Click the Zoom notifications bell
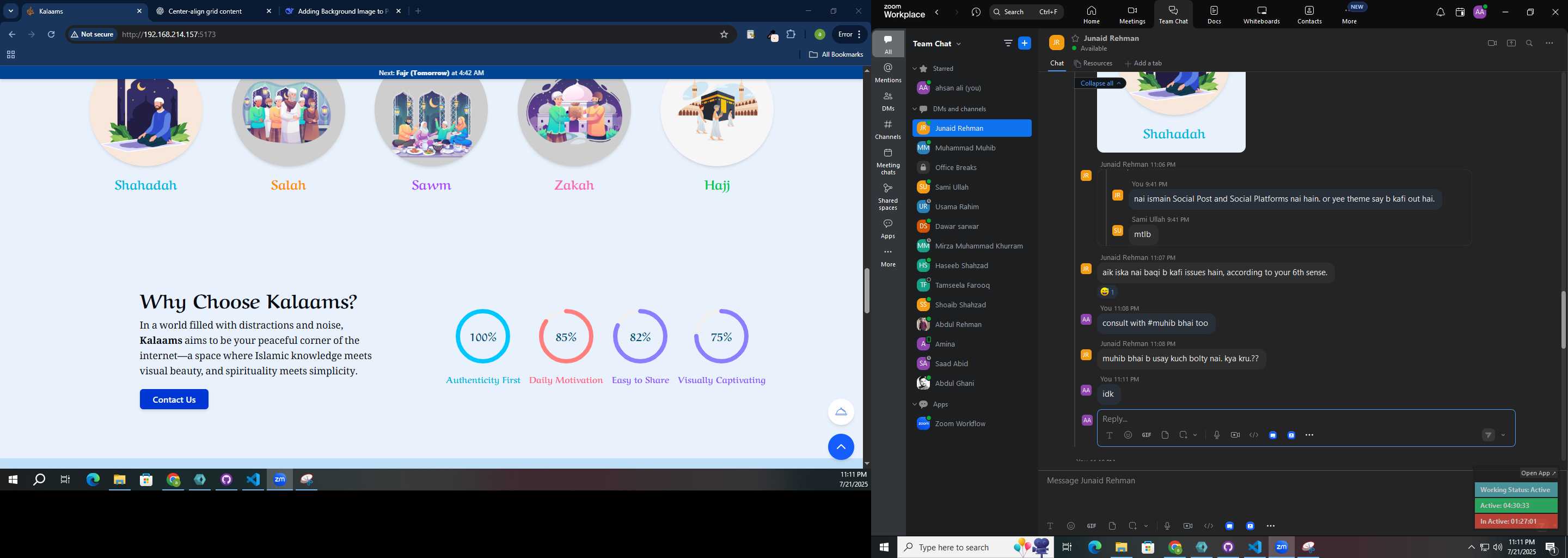Screen dimensions: 1568x558 click(1440, 12)
